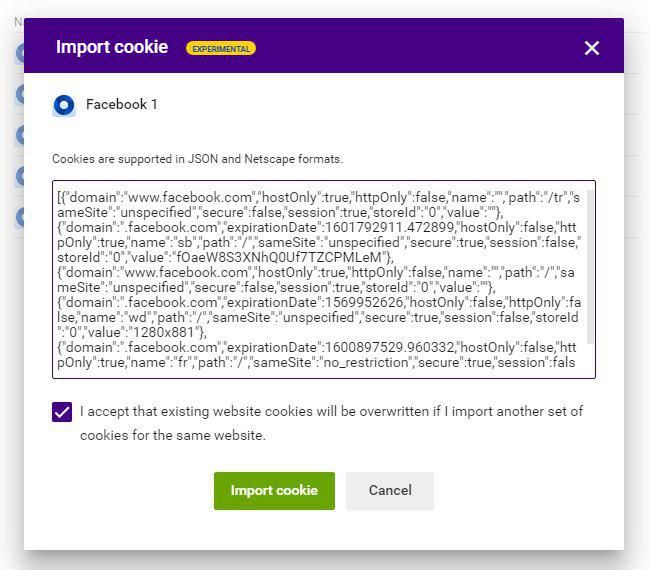Click the topmost profile icon behind the dialog

(x=19, y=53)
